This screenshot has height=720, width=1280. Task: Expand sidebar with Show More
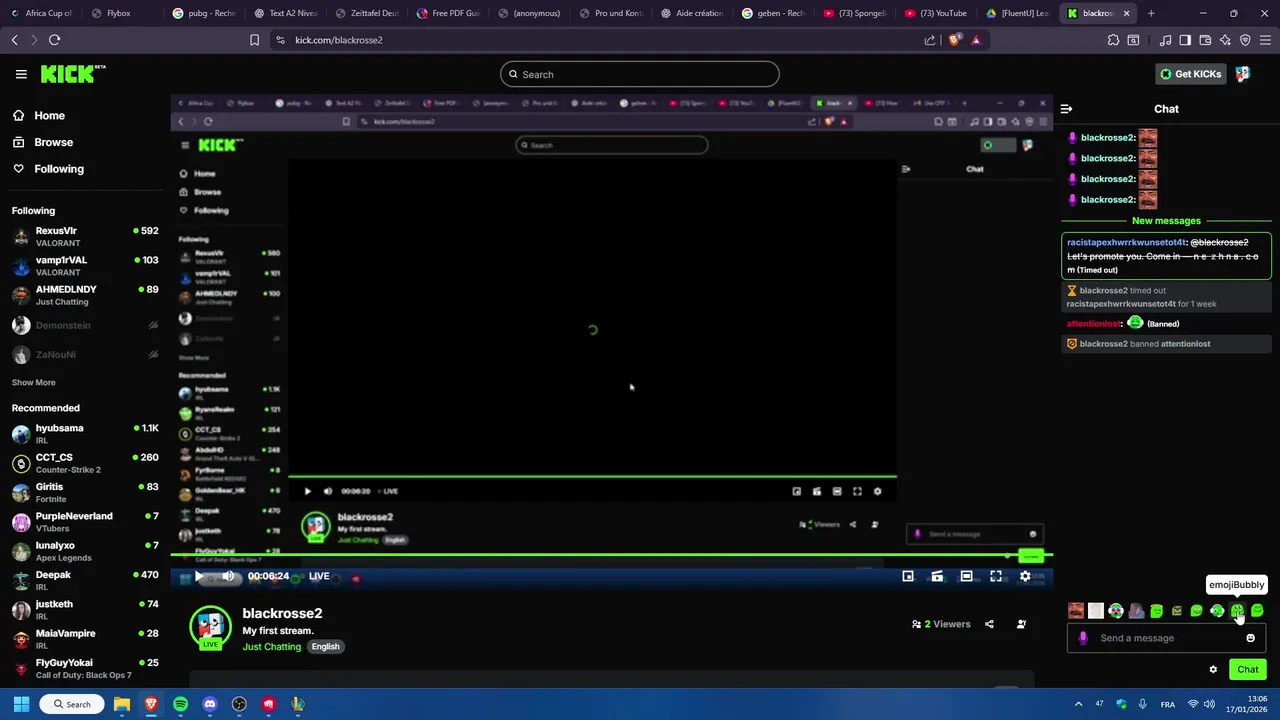pyautogui.click(x=34, y=382)
